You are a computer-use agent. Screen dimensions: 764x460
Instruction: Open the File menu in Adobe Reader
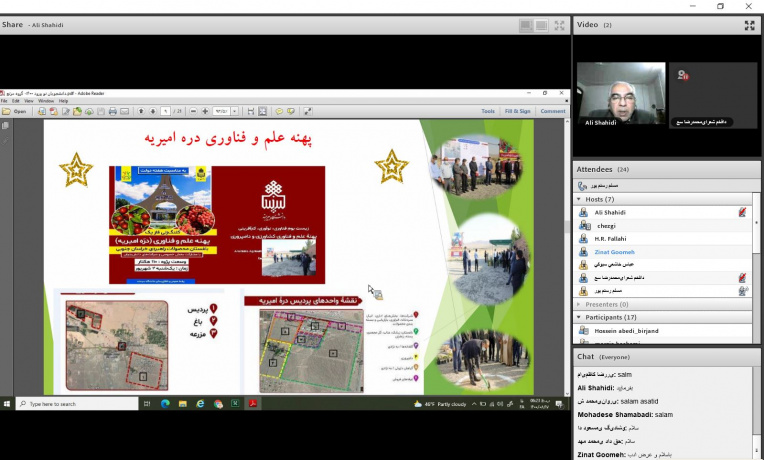tap(5, 101)
